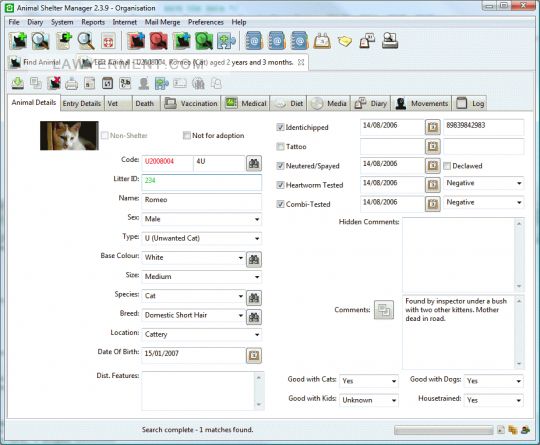Open the Vaccination tab

click(190, 103)
